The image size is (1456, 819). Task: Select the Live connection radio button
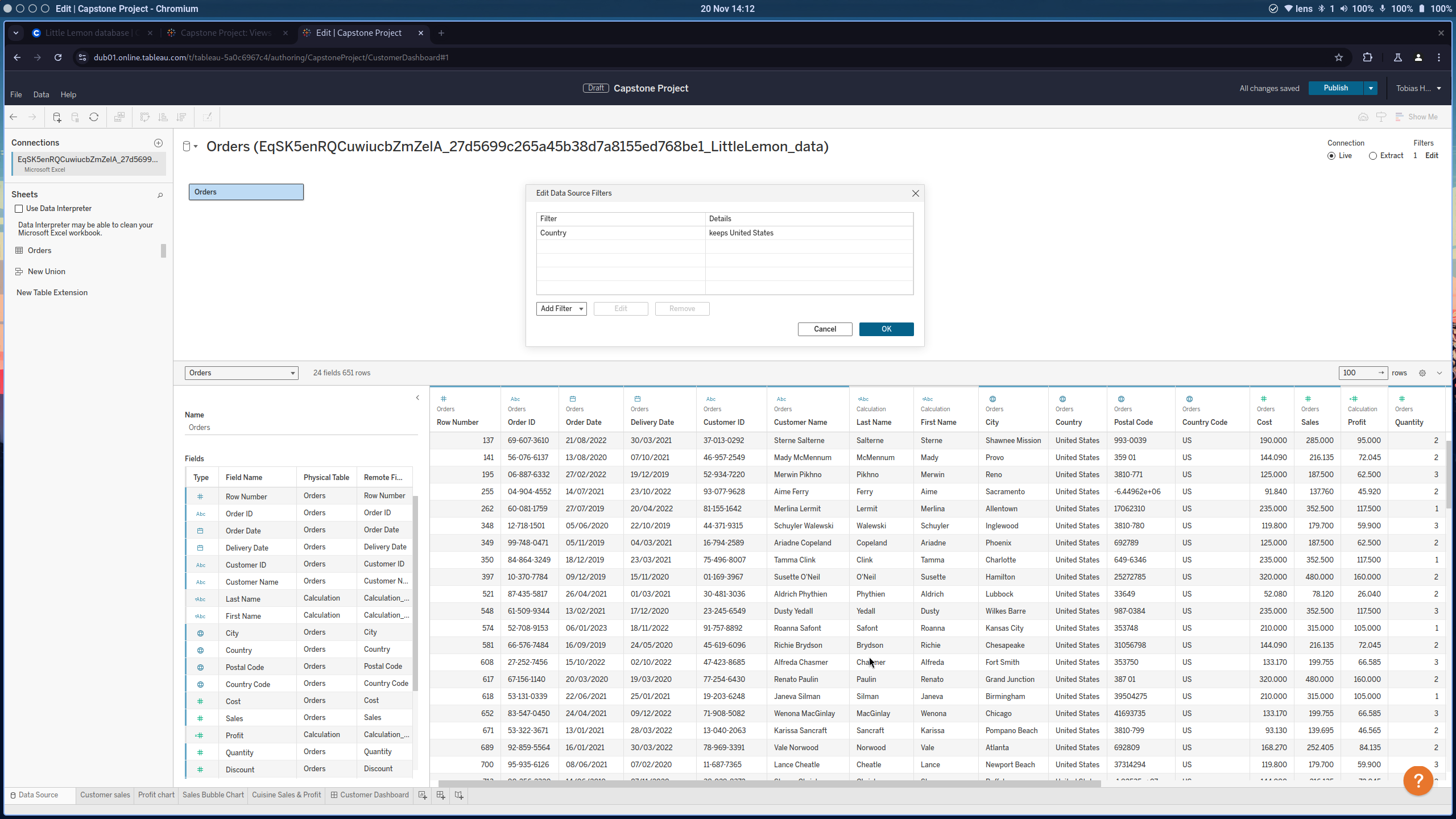pos(1331,156)
